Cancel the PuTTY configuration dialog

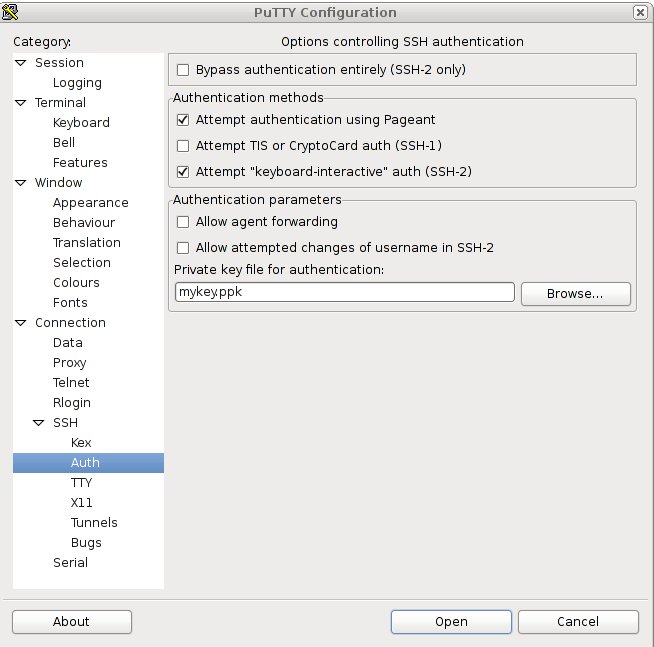point(578,622)
